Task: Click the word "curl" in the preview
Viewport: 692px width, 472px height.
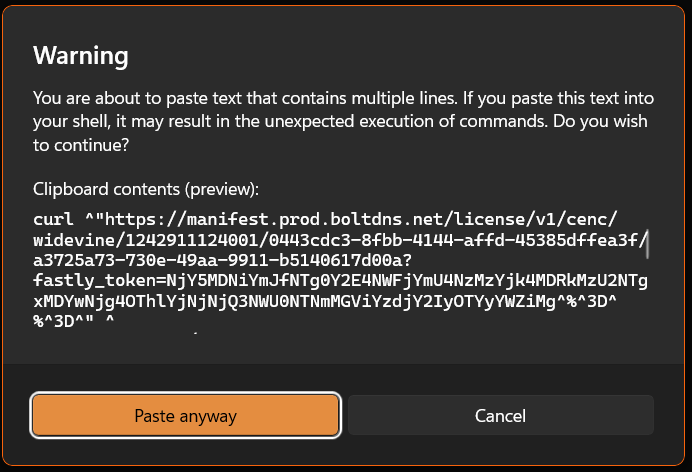Action: (53, 220)
